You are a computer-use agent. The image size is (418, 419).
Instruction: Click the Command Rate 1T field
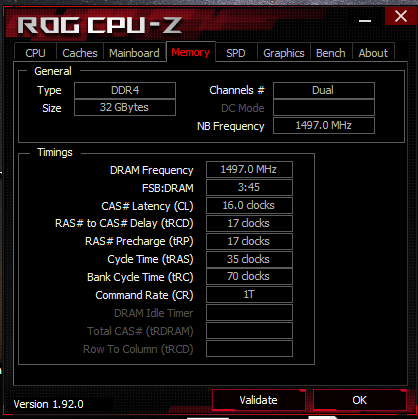[249, 295]
